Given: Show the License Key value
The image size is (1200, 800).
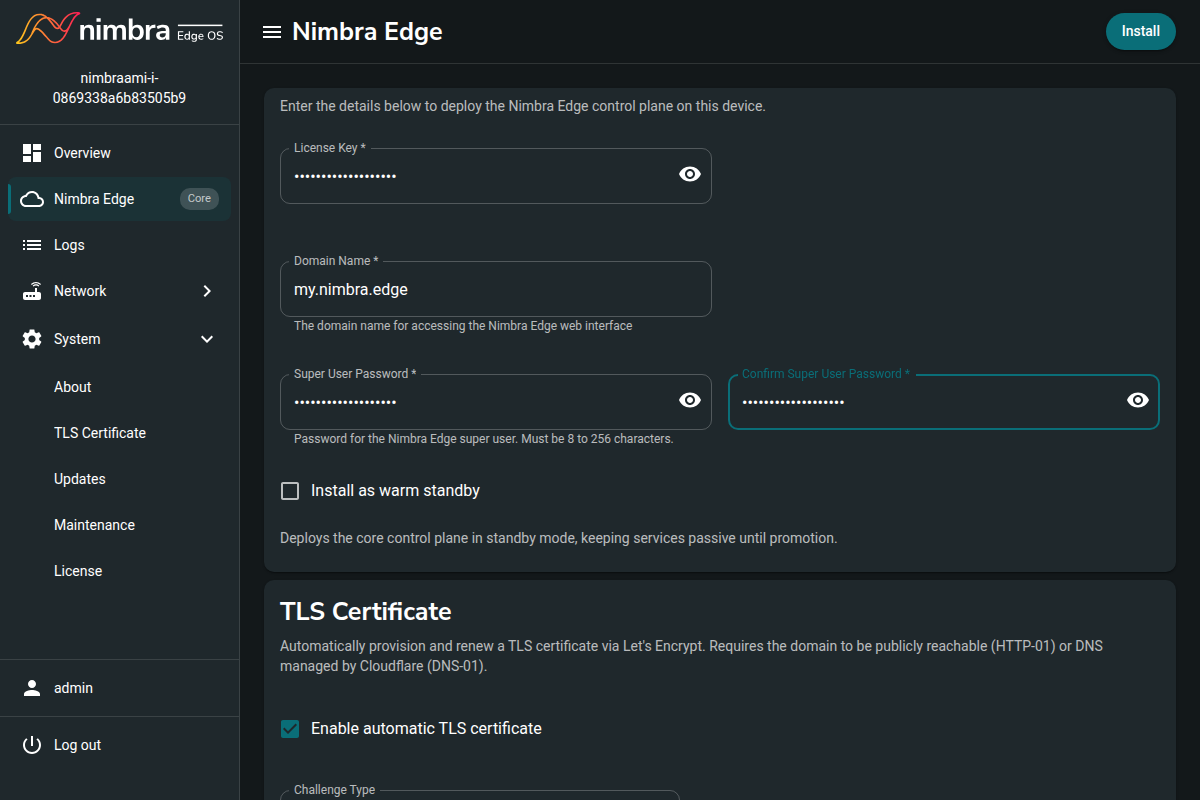Looking at the screenshot, I should (x=690, y=174).
